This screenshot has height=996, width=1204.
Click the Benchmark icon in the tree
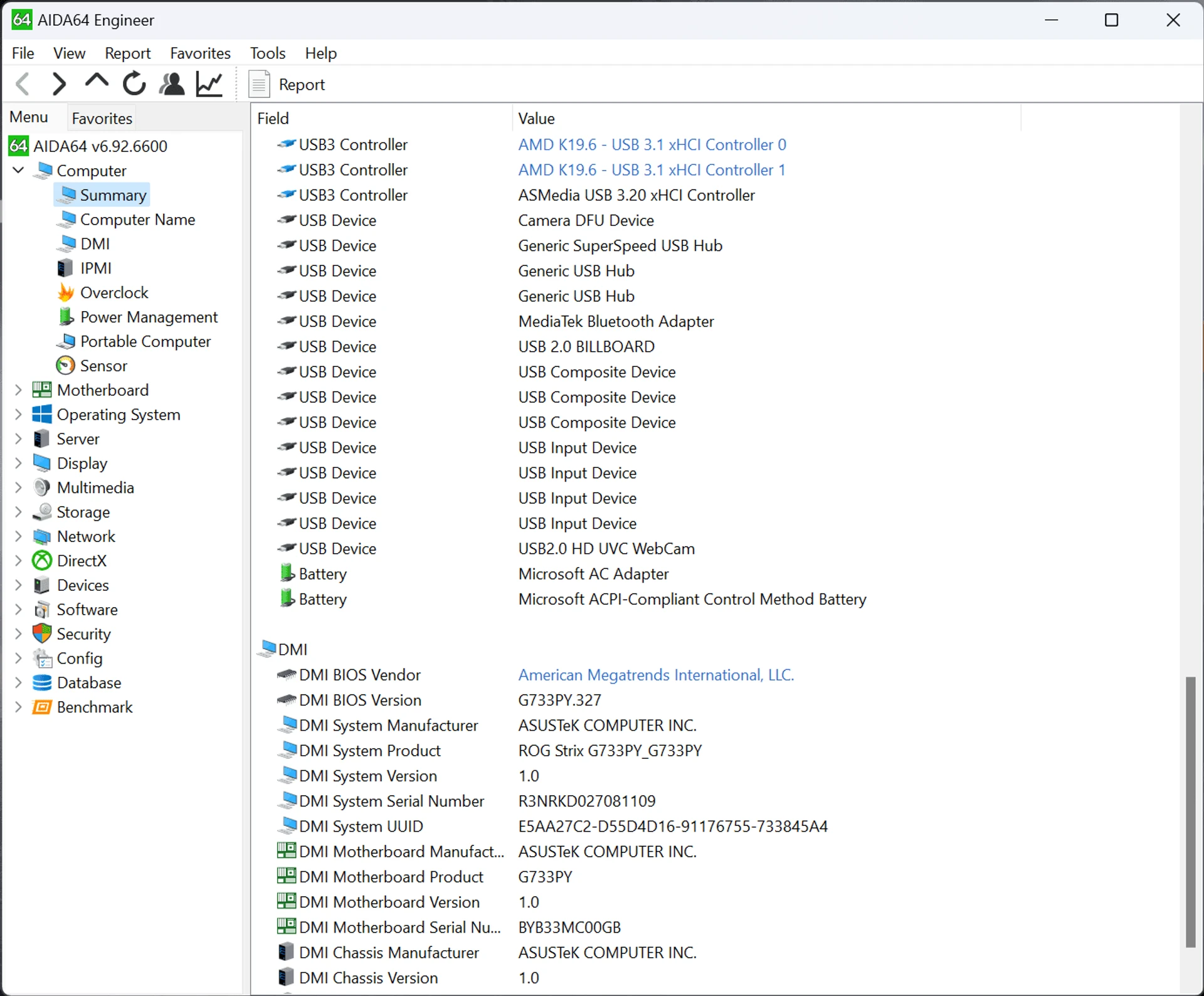[x=42, y=707]
